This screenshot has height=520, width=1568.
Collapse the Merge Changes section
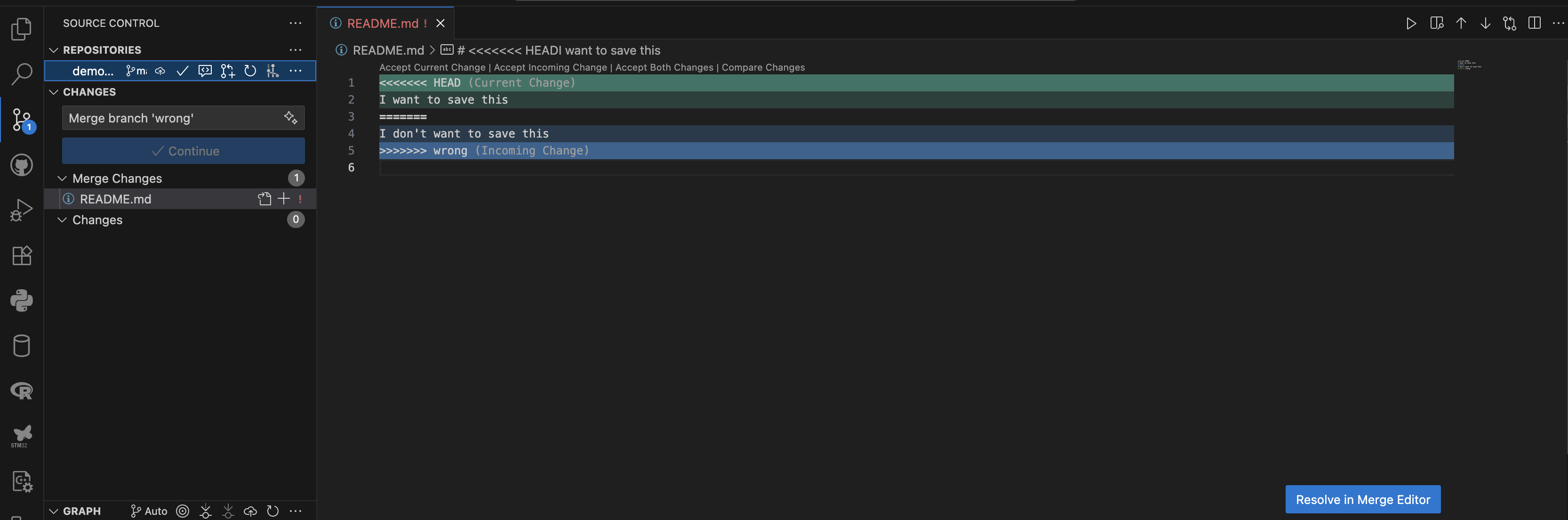click(x=62, y=179)
